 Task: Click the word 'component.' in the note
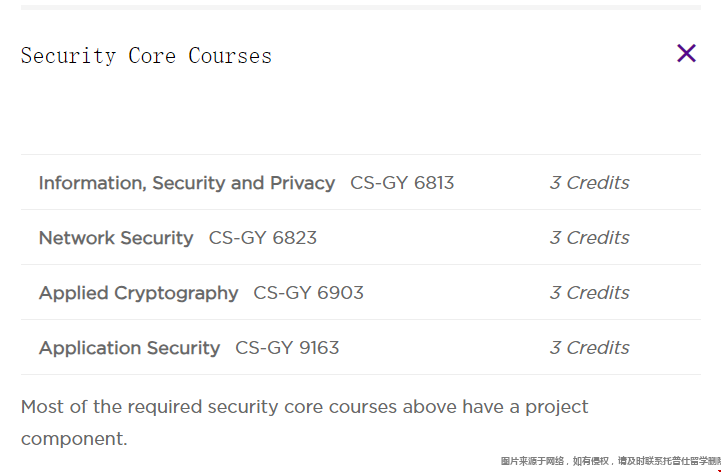74,439
